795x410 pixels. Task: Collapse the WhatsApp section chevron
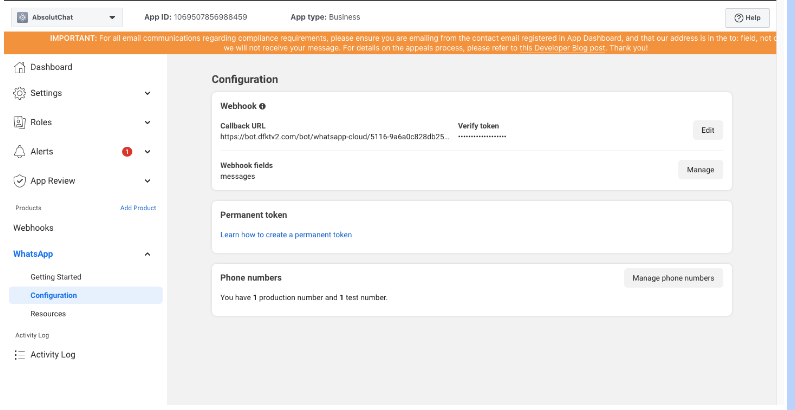point(148,254)
